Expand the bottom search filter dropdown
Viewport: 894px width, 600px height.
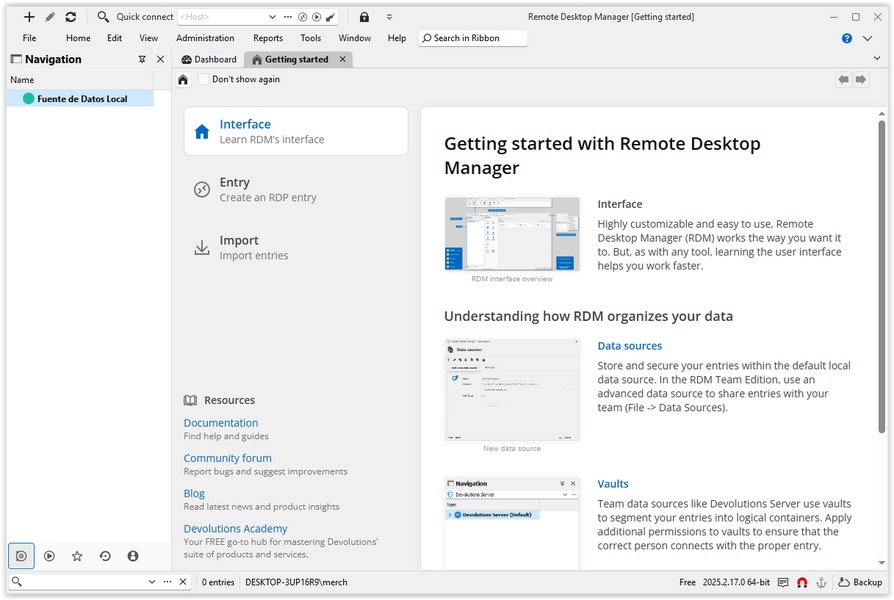coord(152,582)
